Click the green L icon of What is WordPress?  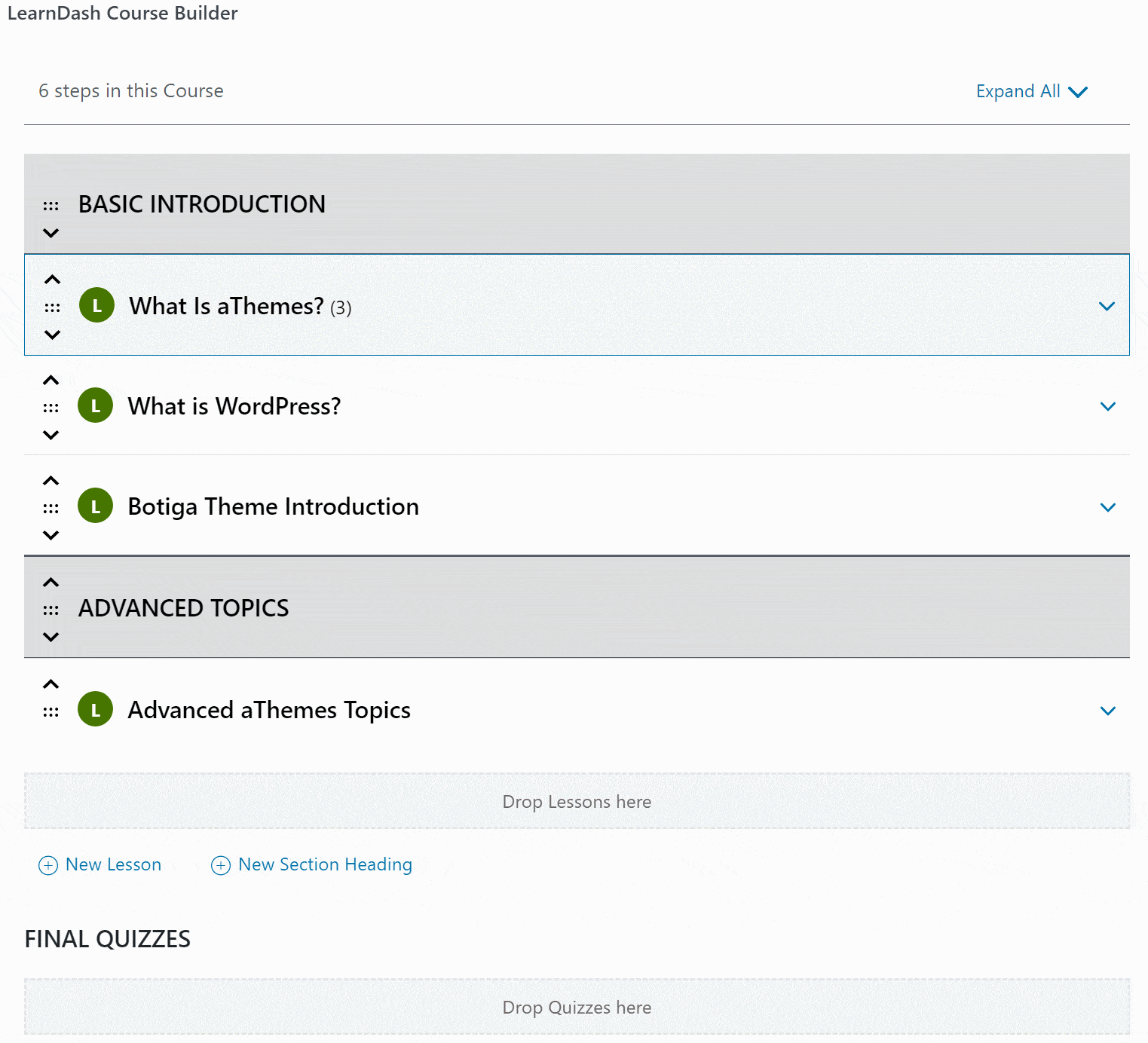coord(95,405)
